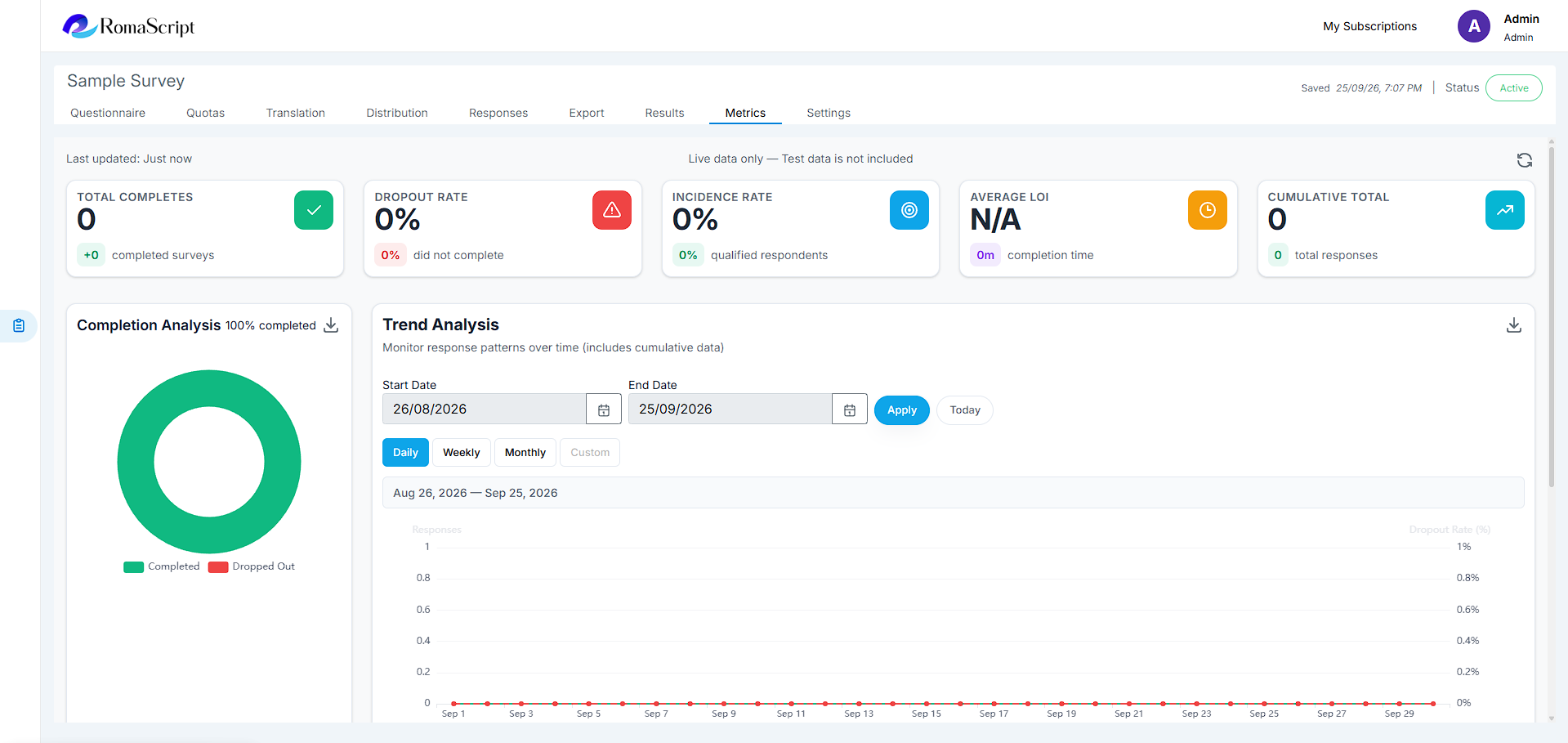Open the Distribution tab
The width and height of the screenshot is (1568, 743).
coord(397,113)
